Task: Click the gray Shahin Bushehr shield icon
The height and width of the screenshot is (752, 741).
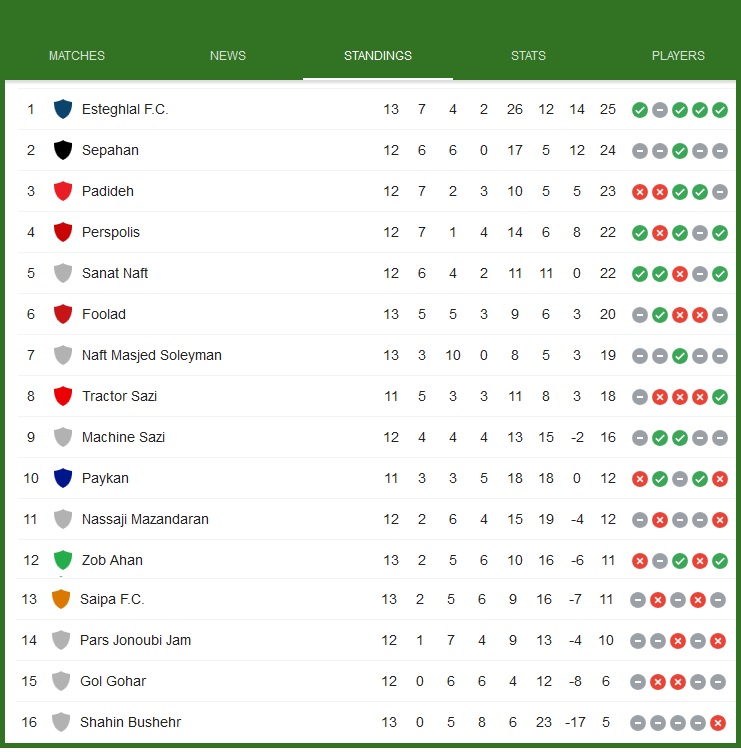Action: [x=61, y=722]
